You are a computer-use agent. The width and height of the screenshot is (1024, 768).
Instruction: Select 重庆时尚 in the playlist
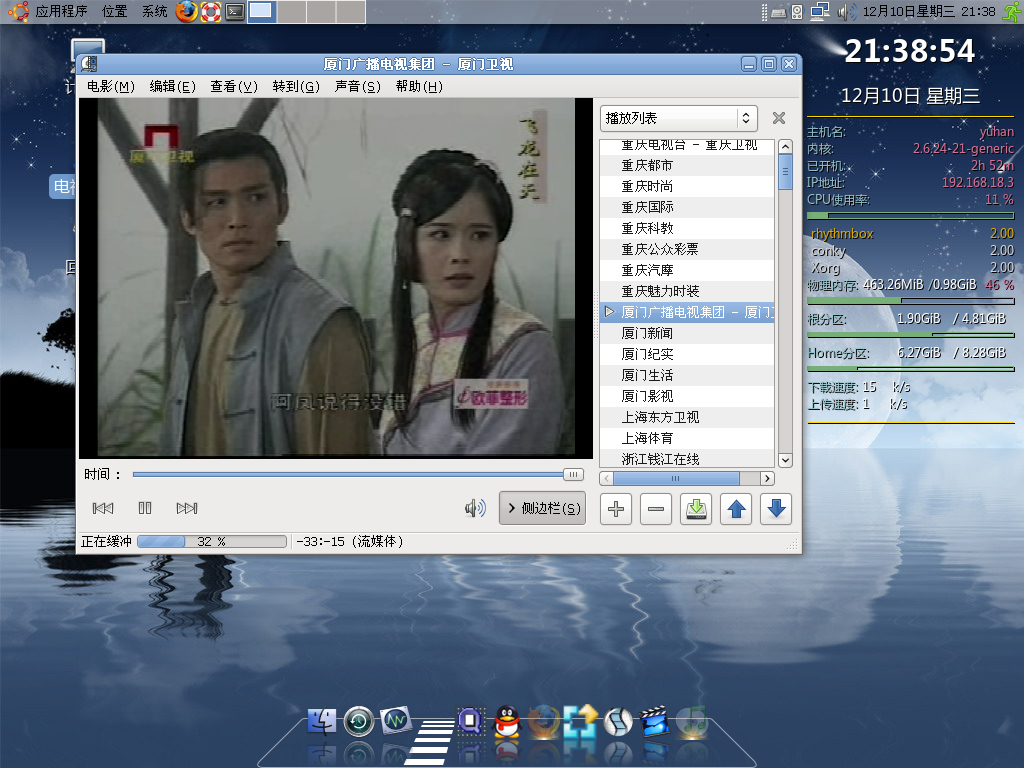(x=687, y=186)
